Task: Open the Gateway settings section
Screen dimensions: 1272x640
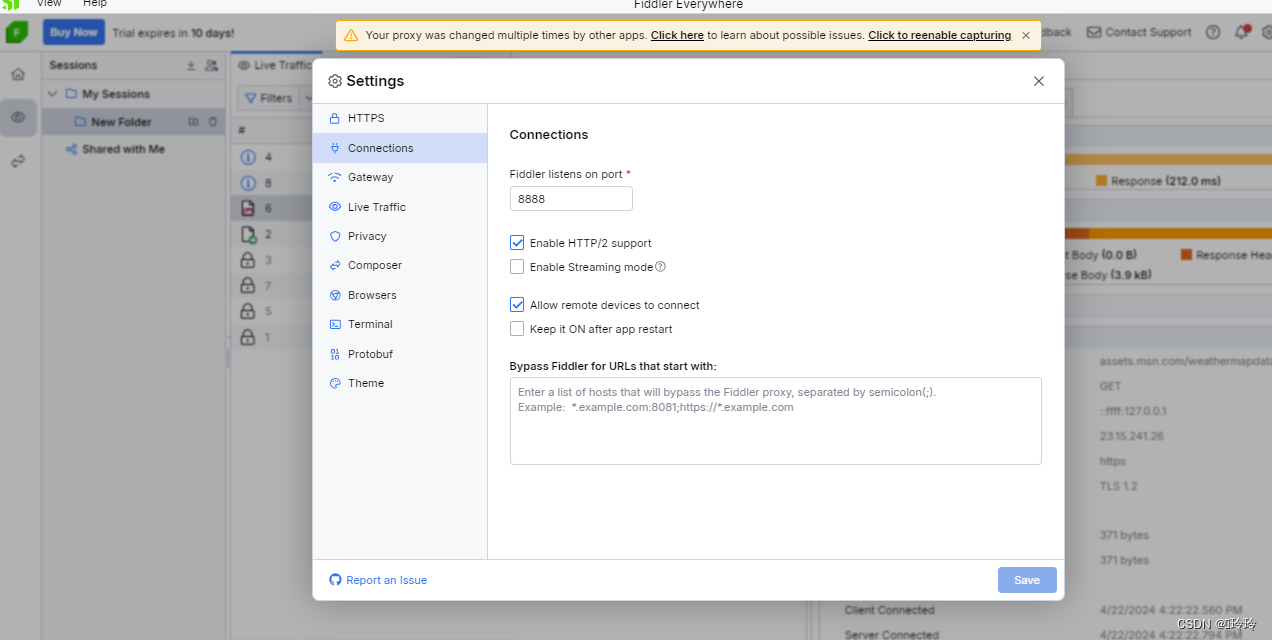Action: [399, 177]
